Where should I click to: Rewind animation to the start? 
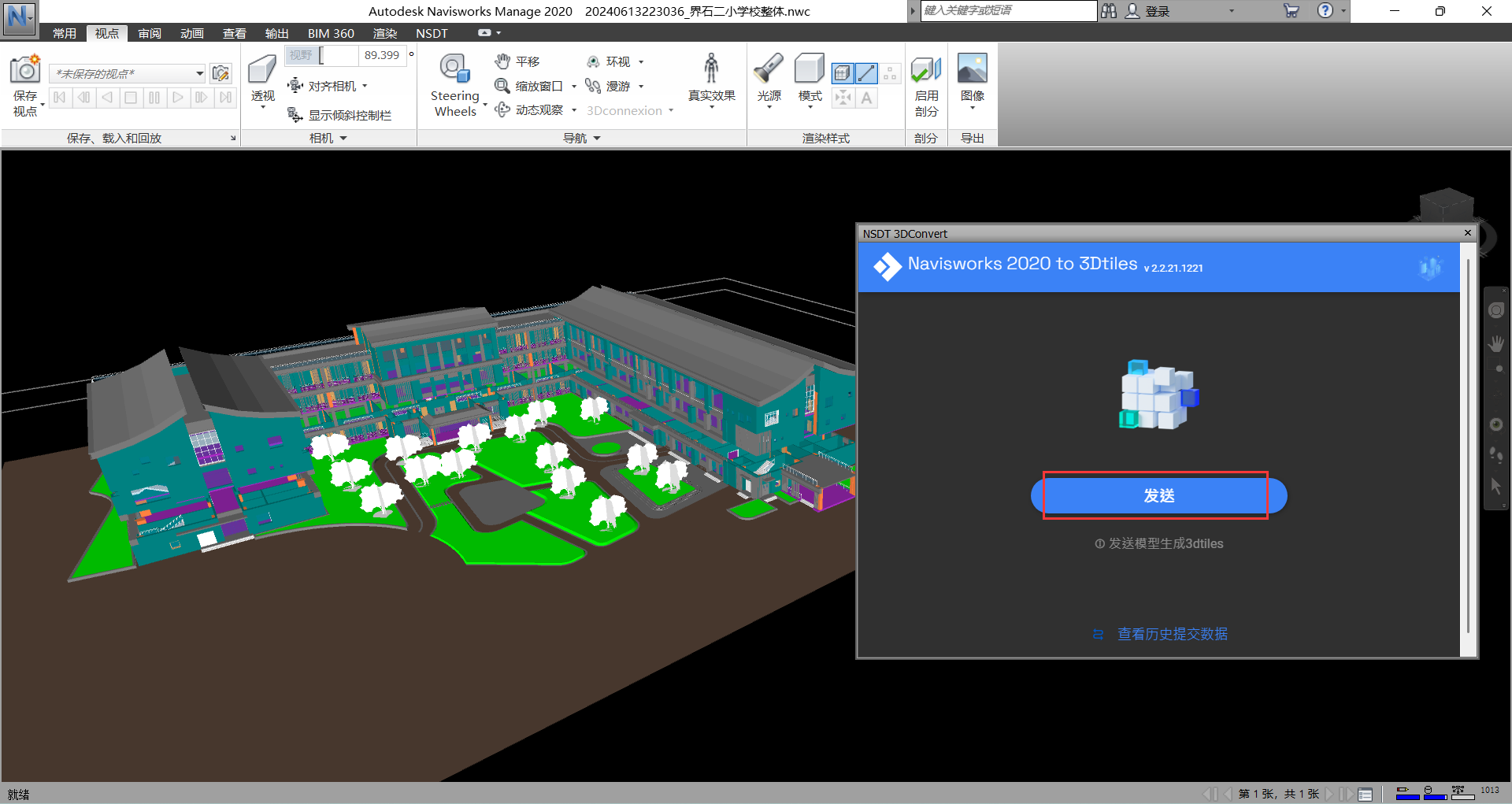[60, 98]
